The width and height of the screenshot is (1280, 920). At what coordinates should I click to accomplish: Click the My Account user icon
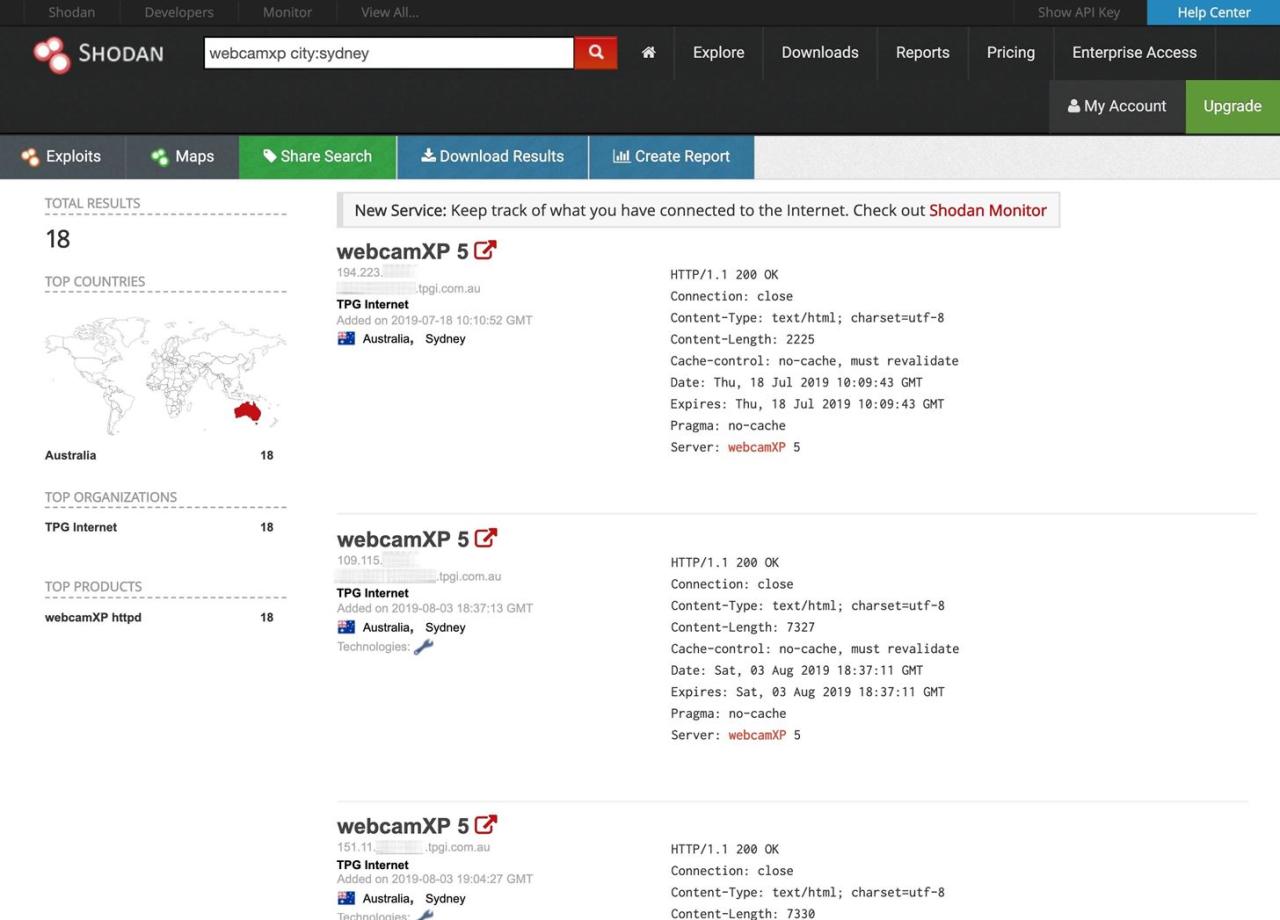point(1073,105)
